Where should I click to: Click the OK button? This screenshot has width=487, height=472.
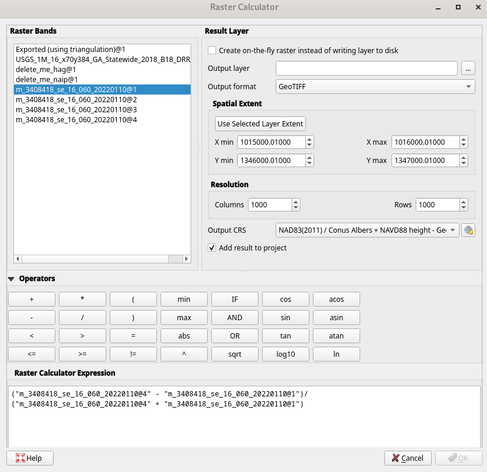click(459, 458)
